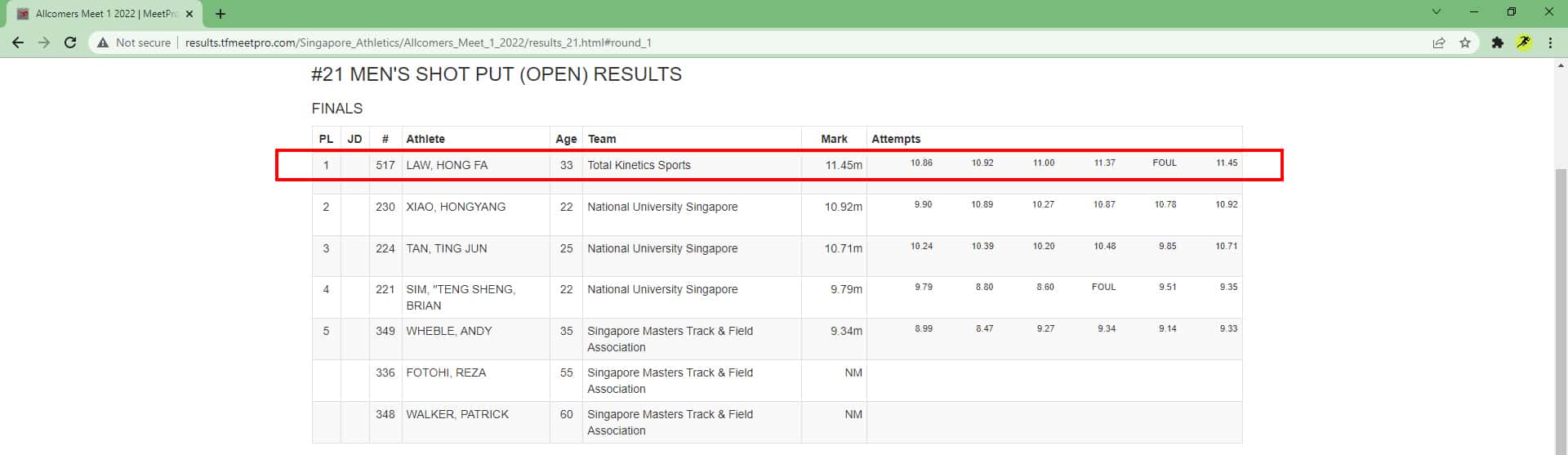Click the Attempts column header
Viewport: 1568px width, 455px height.
[896, 139]
